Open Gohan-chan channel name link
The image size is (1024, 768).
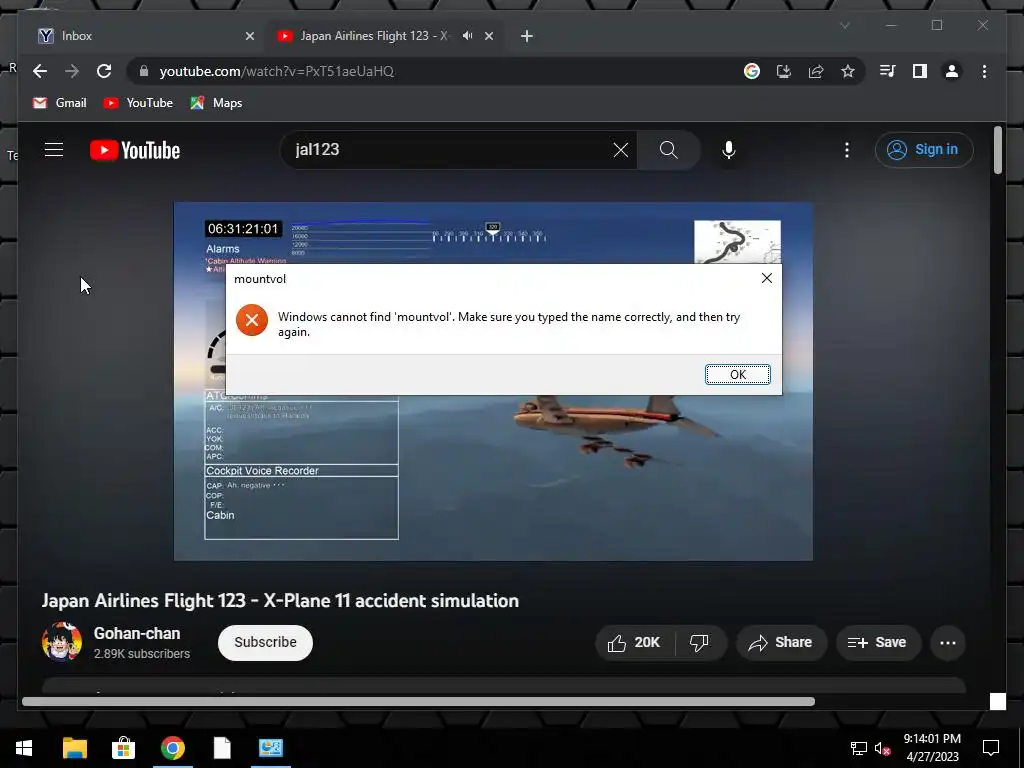point(136,633)
